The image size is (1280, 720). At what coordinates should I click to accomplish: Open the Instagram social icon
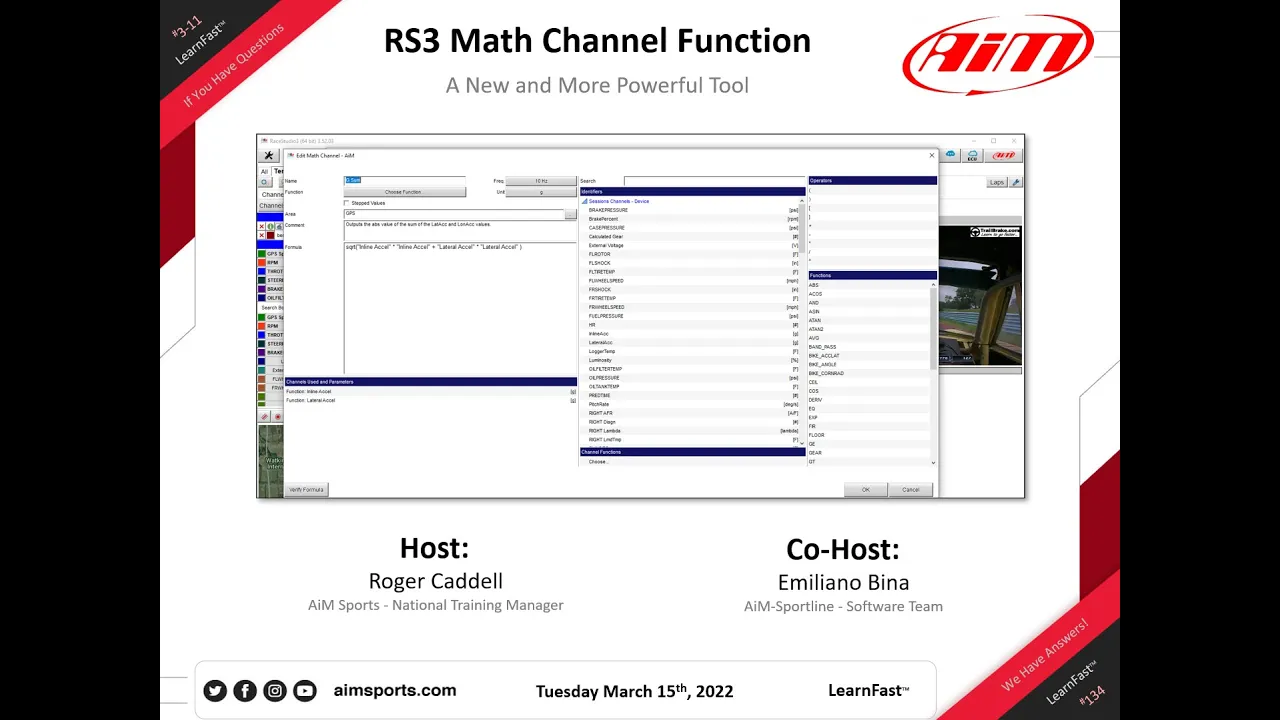pos(275,690)
